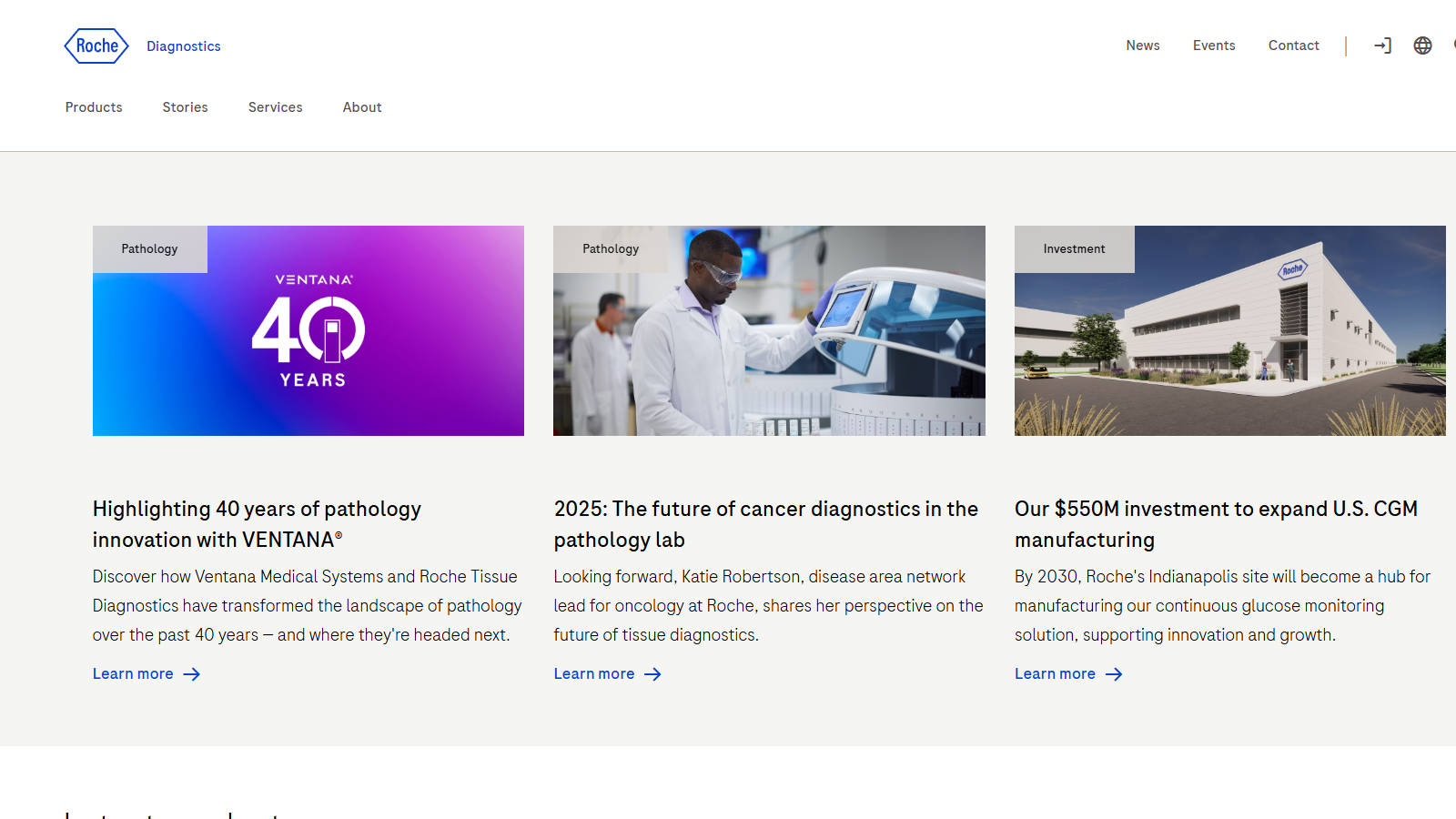Open the Roche building investment image
1456x819 pixels.
point(1230,330)
